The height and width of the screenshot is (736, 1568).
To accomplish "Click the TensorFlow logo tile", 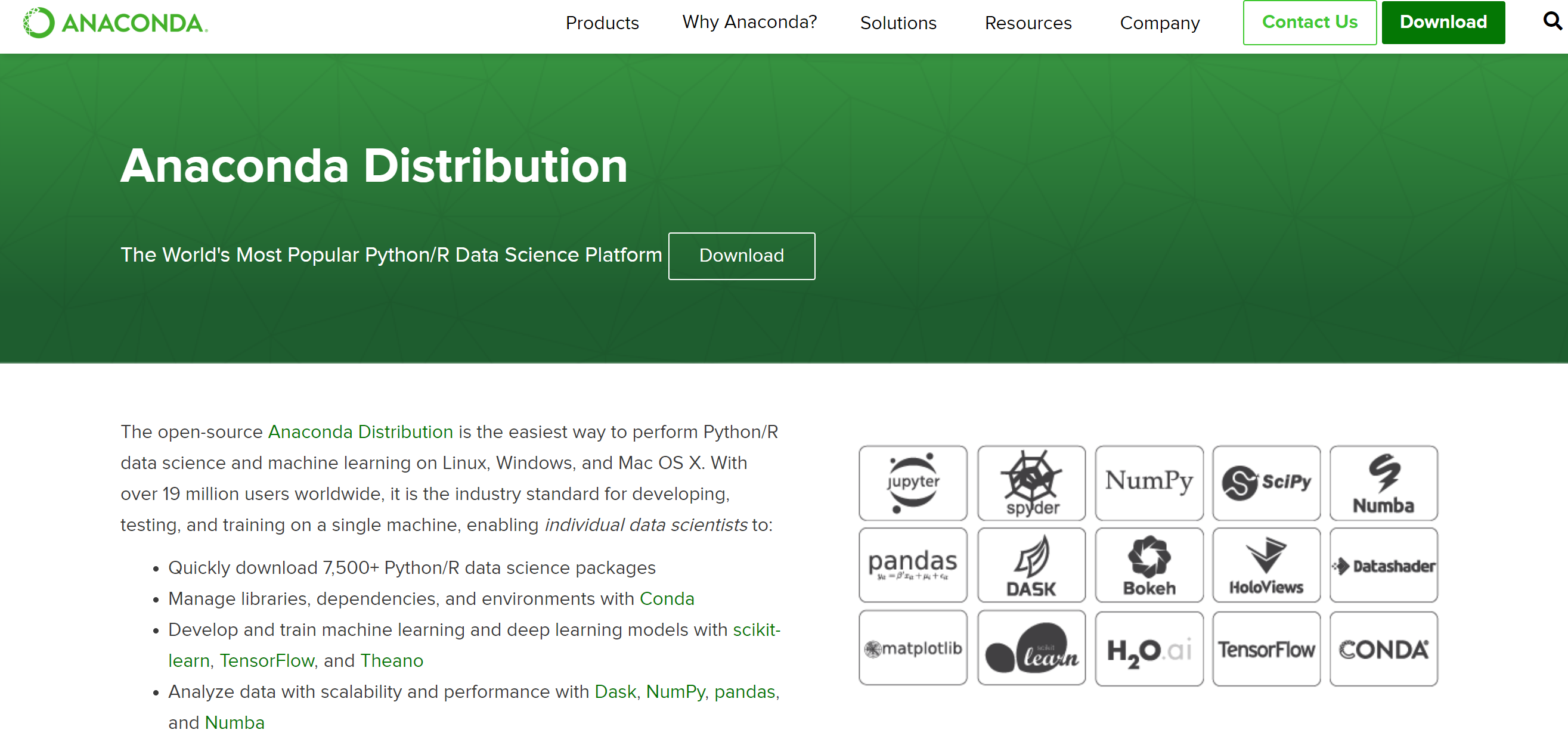I will pyautogui.click(x=1266, y=648).
